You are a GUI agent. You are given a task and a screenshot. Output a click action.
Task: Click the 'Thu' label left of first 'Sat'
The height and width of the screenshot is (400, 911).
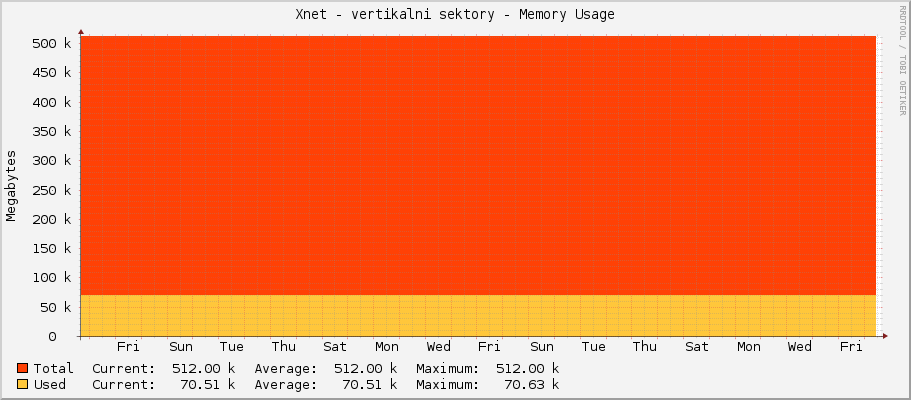point(284,347)
